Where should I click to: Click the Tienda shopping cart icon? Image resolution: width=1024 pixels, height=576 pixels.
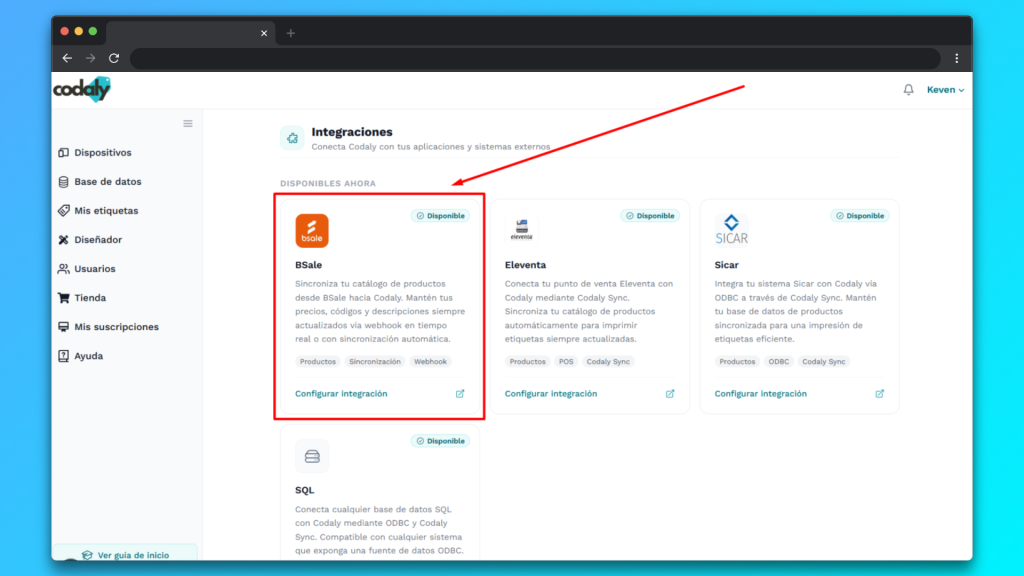(x=63, y=298)
